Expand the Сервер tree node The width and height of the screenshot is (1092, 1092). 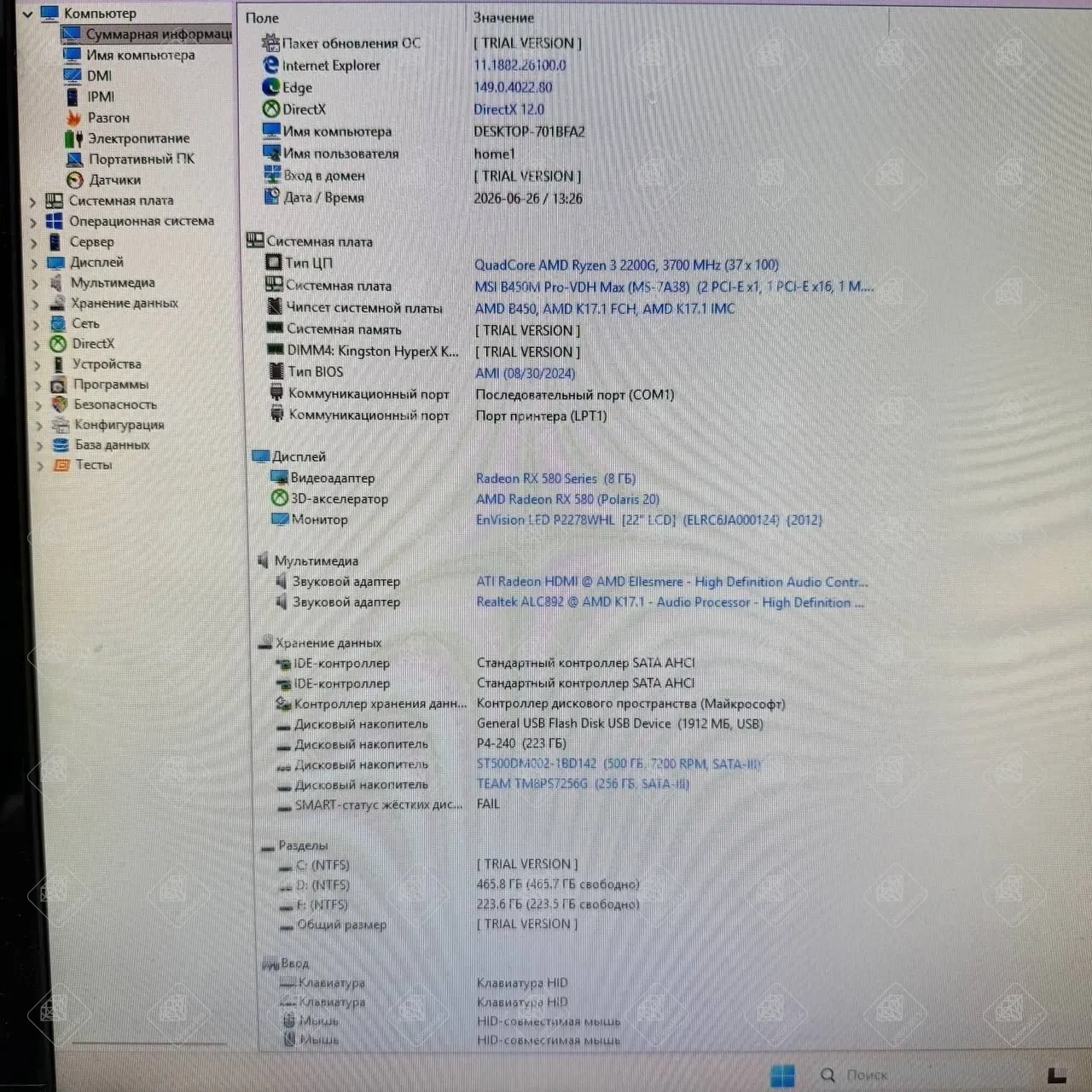(34, 242)
